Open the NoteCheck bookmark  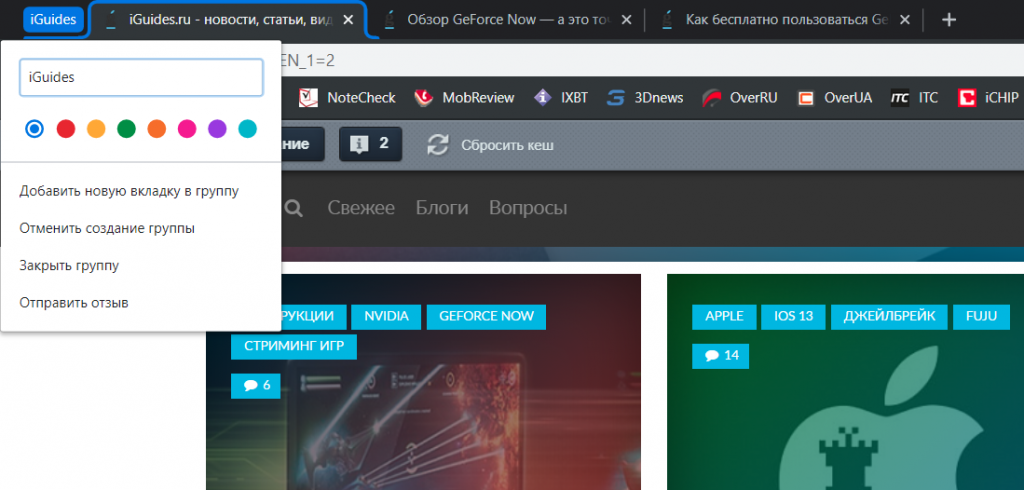[347, 98]
